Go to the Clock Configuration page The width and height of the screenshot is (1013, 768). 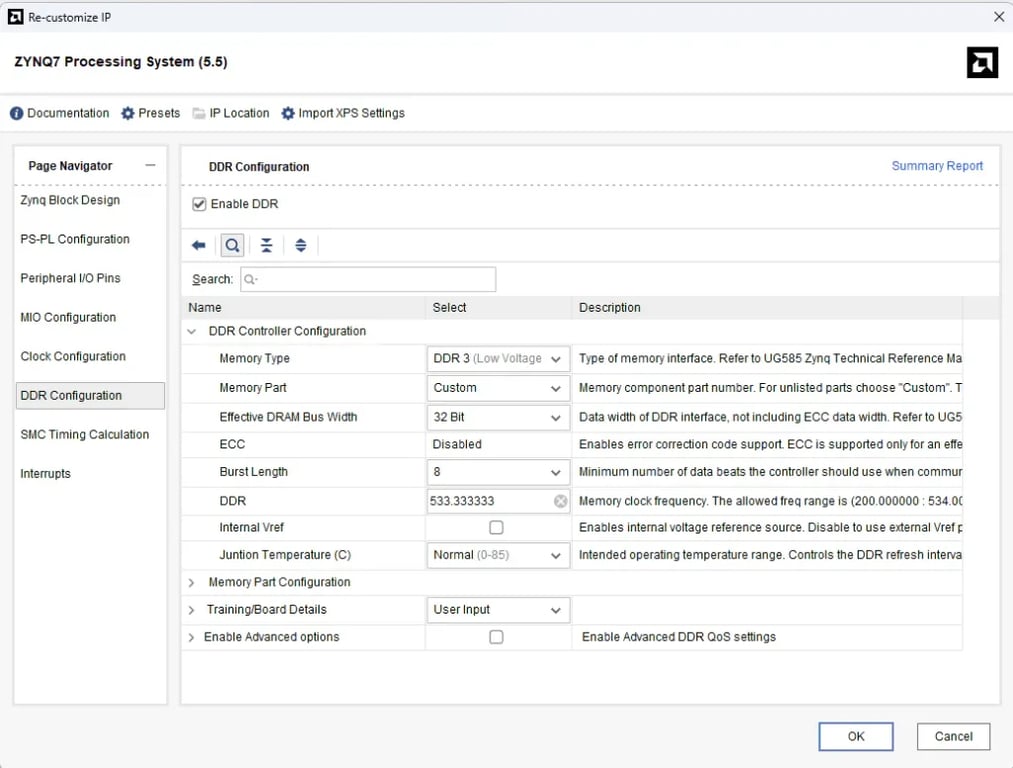73,356
